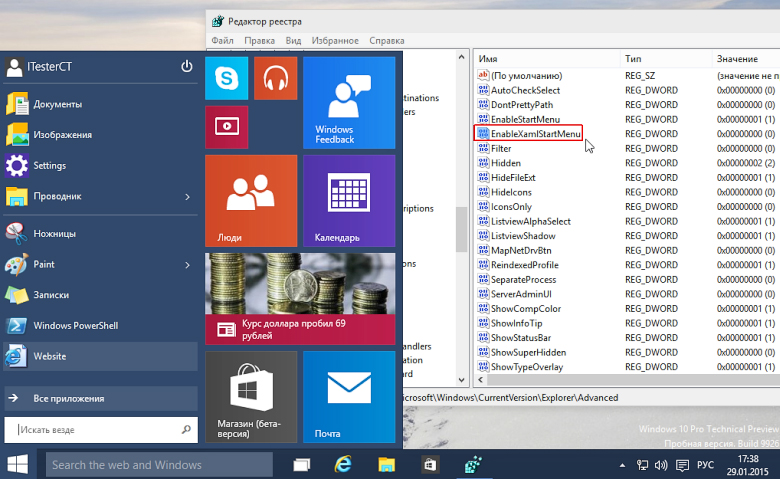Open Task View from taskbar
The width and height of the screenshot is (780, 479).
(x=301, y=465)
